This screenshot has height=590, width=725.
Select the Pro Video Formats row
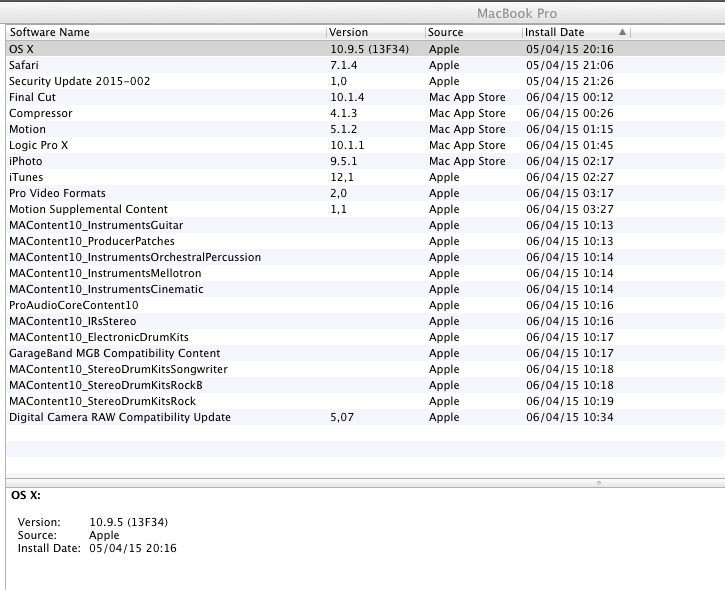pos(366,193)
